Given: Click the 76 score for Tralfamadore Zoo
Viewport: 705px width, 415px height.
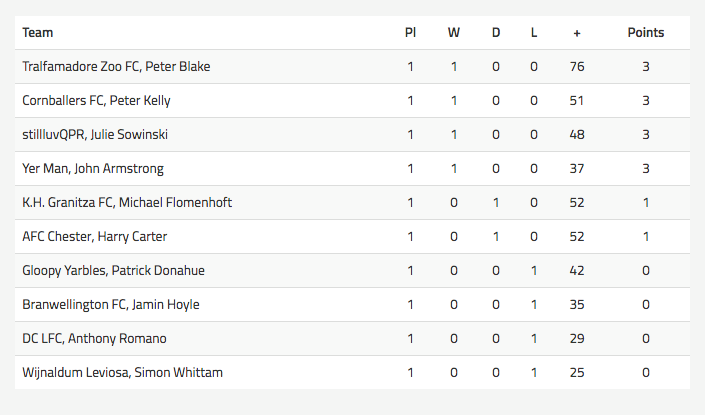Looking at the screenshot, I should pos(577,67).
